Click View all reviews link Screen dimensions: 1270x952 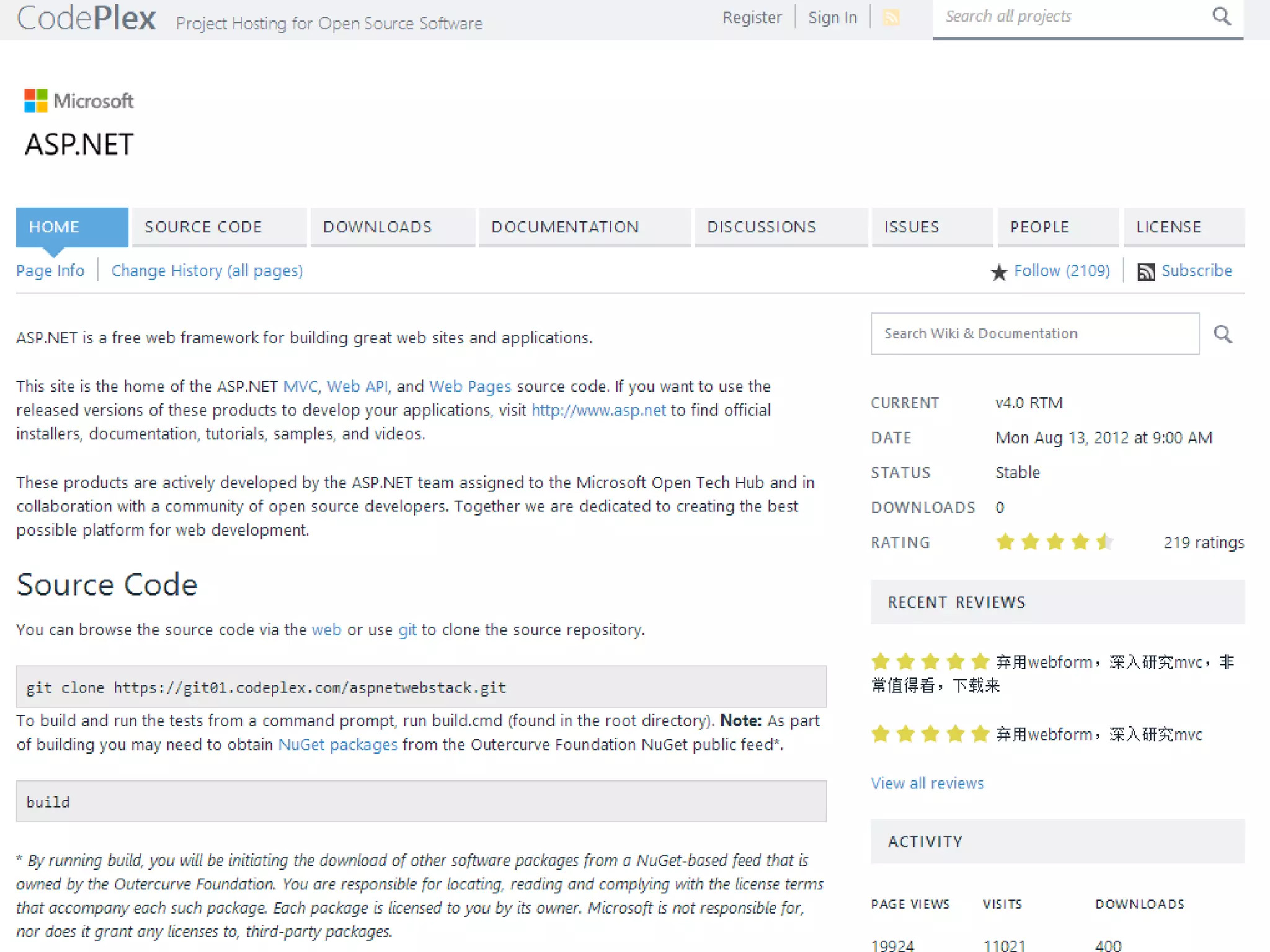(x=926, y=783)
